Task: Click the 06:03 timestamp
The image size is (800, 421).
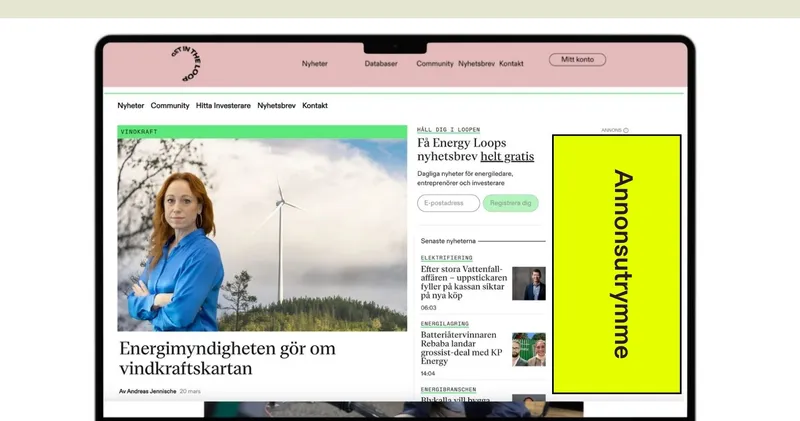Action: (x=429, y=308)
